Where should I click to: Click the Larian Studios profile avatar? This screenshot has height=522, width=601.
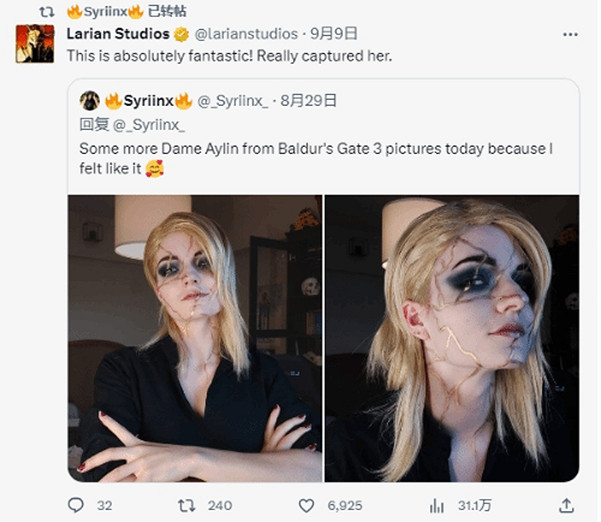pyautogui.click(x=35, y=44)
